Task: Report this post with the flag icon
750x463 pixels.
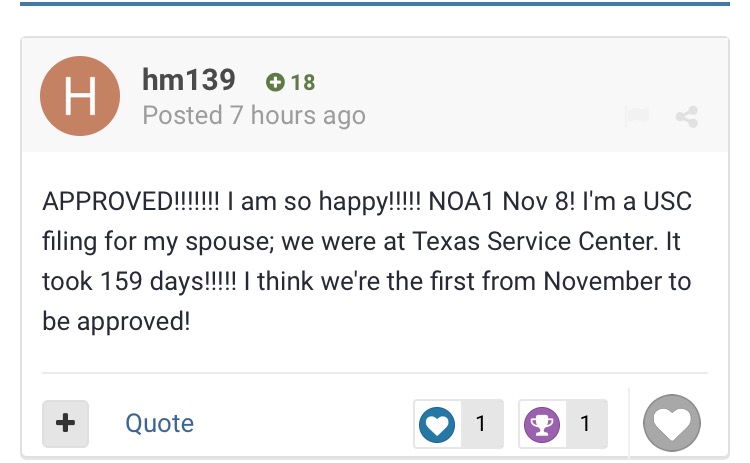Action: click(637, 116)
